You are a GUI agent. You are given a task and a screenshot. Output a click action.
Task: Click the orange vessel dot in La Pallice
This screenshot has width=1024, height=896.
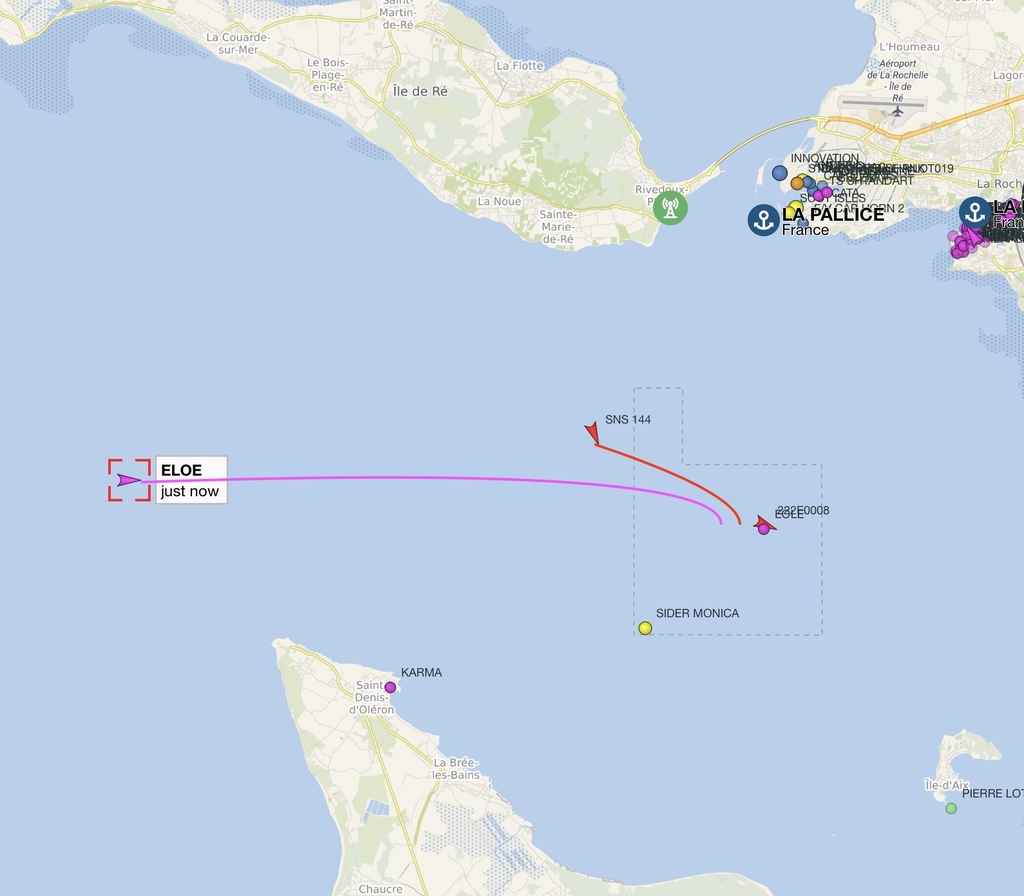click(797, 184)
